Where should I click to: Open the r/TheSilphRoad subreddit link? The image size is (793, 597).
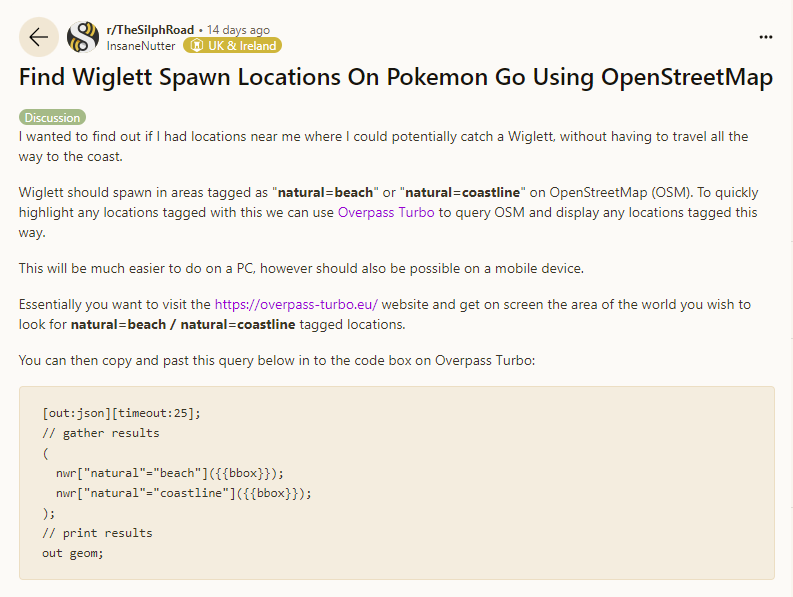150,30
